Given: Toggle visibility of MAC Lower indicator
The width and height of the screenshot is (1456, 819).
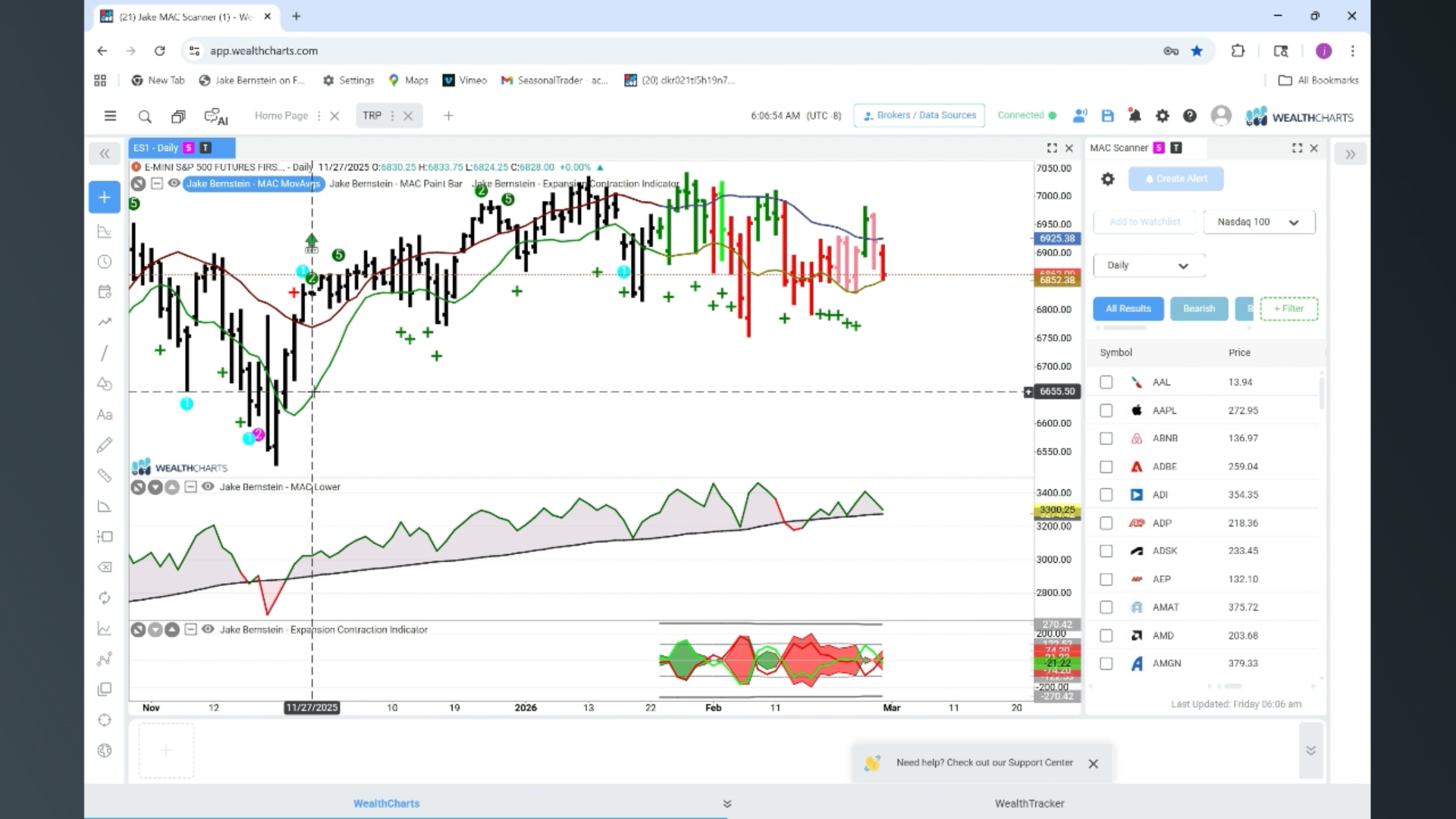Looking at the screenshot, I should [208, 487].
